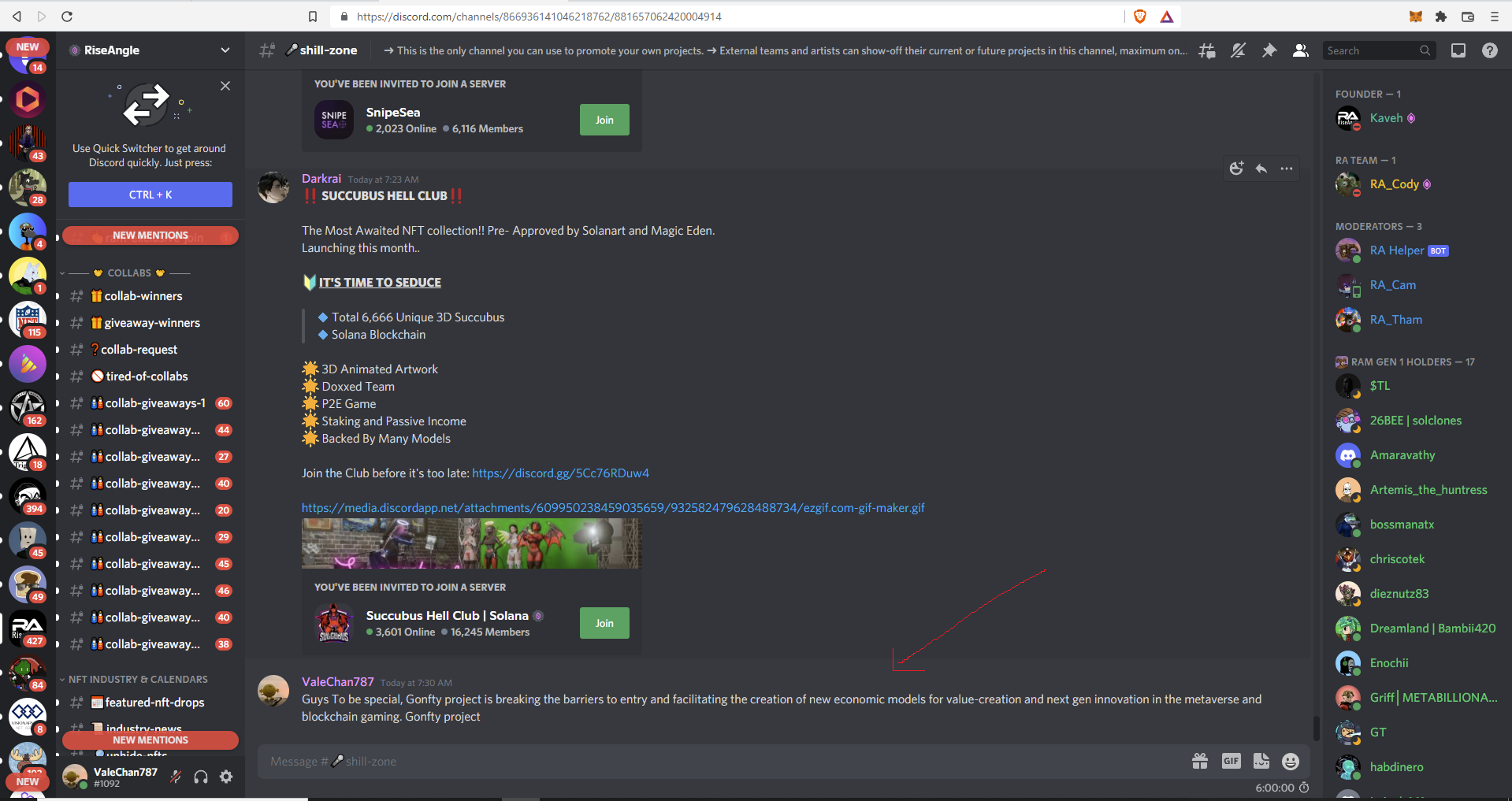The height and width of the screenshot is (801, 1512).
Task: Bookmark this page icon
Action: 313,17
